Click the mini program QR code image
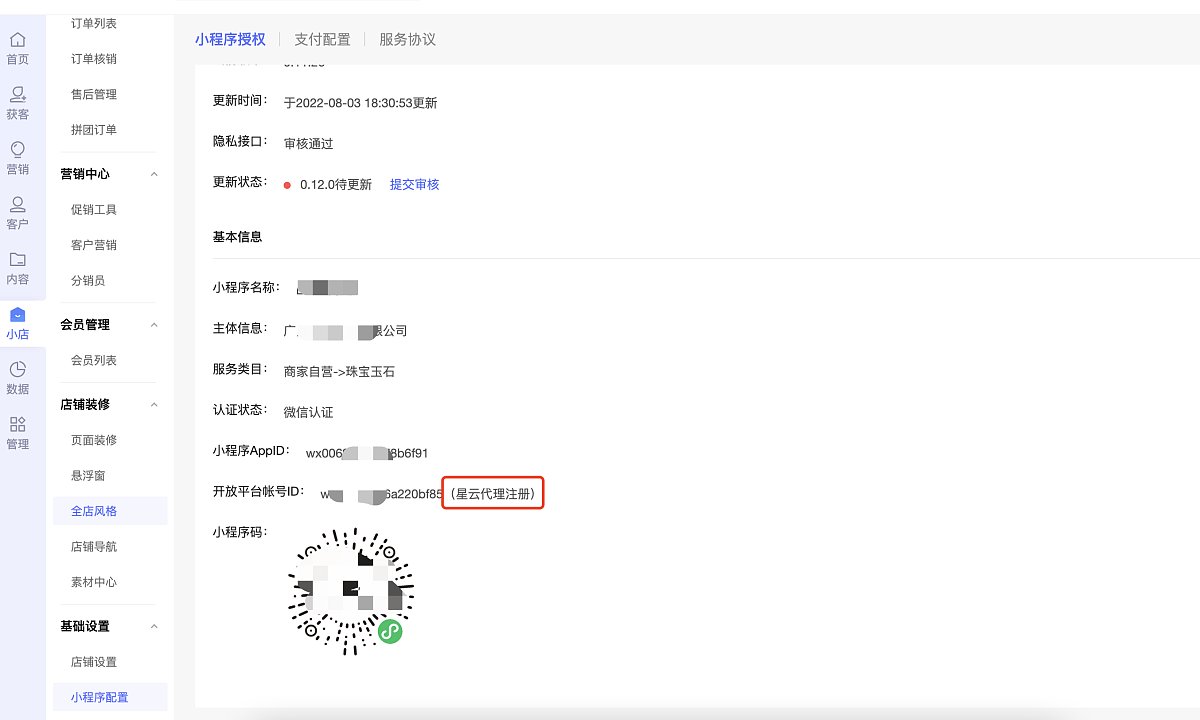The width and height of the screenshot is (1200, 720). tap(351, 592)
